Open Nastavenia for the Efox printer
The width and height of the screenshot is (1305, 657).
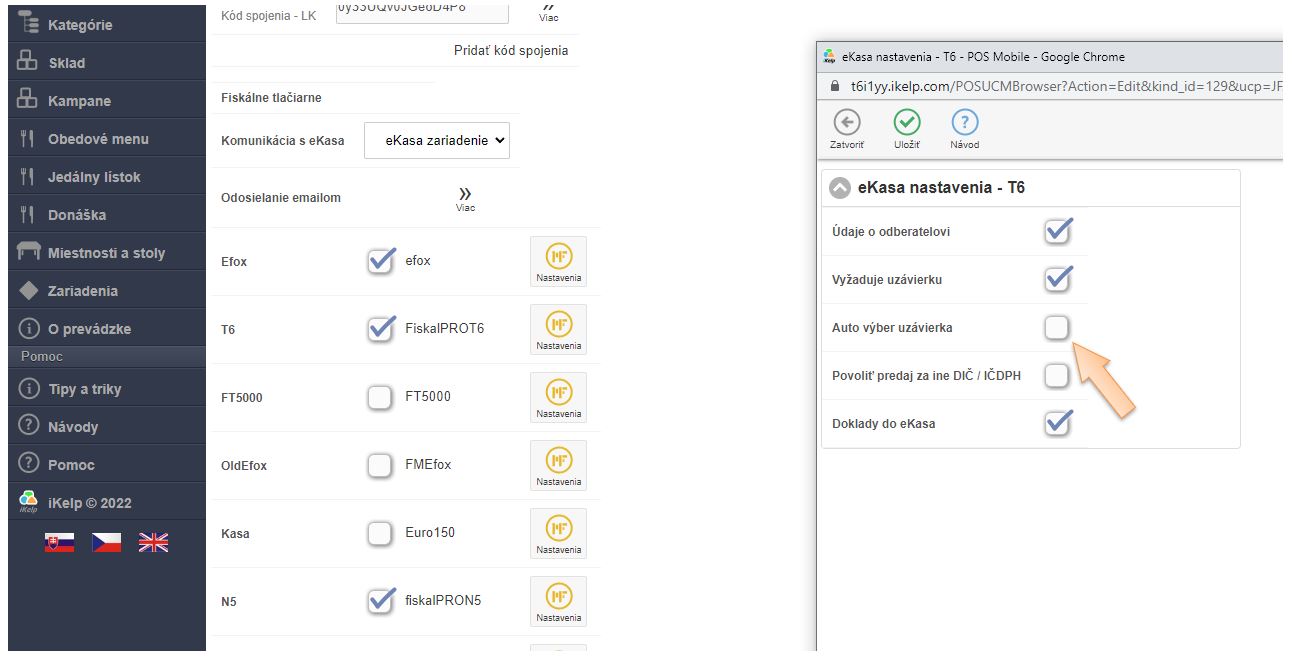[558, 262]
